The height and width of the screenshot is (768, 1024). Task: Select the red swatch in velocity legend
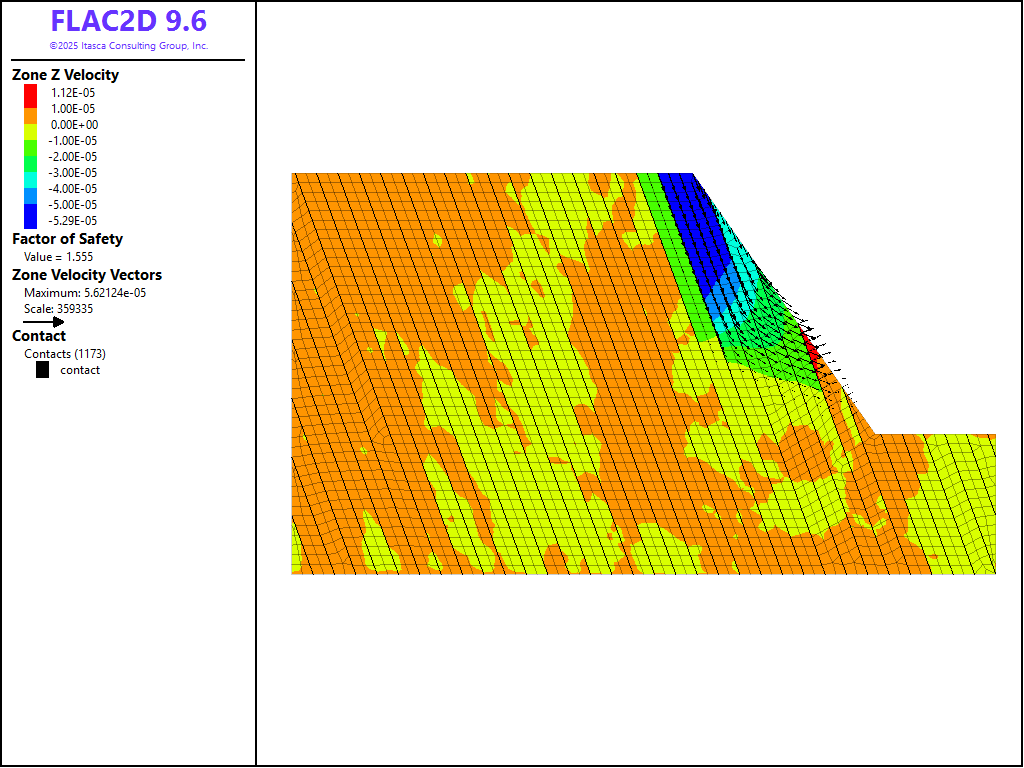31,93
